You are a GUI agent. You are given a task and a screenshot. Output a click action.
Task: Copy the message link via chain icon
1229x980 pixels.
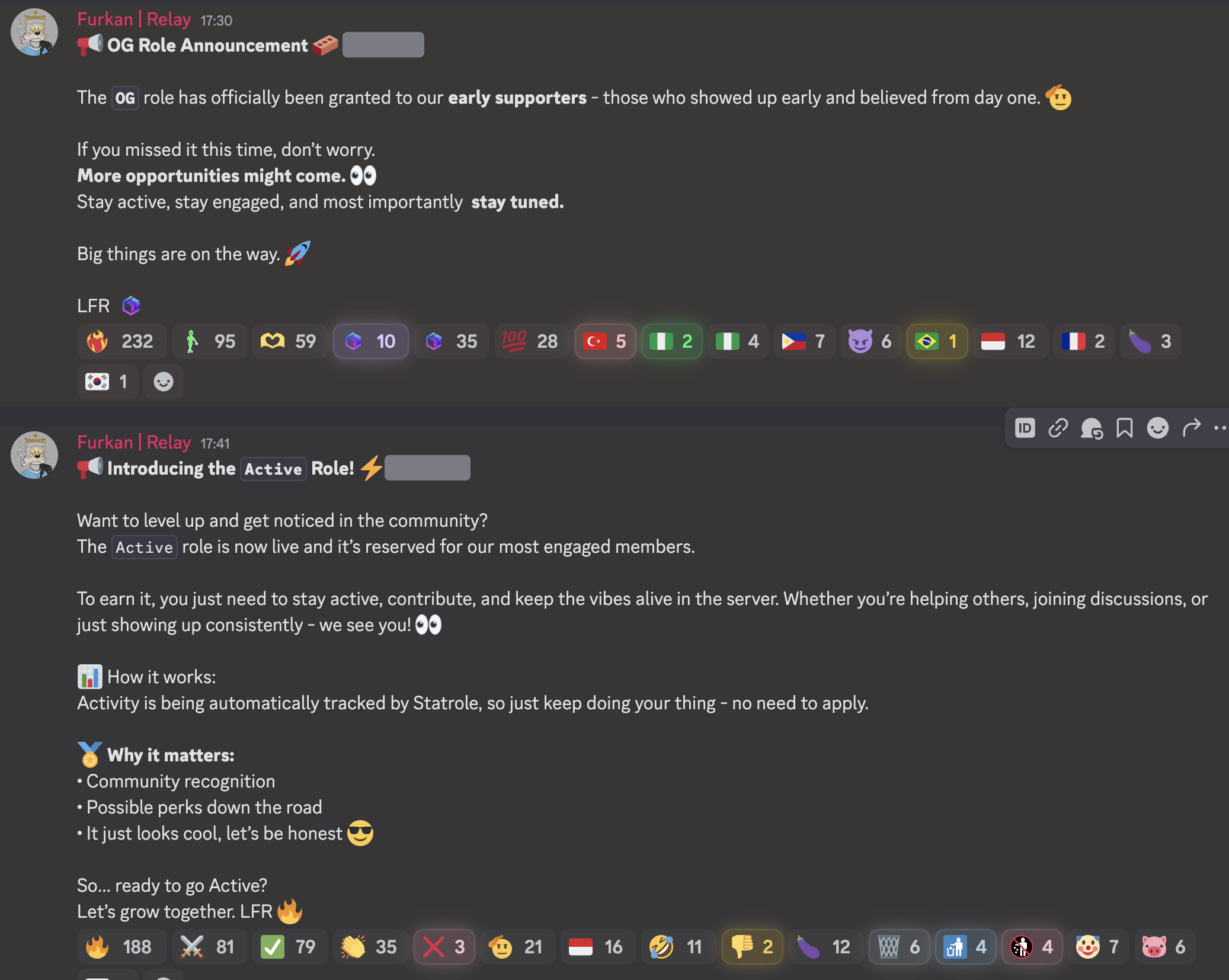(x=1058, y=428)
